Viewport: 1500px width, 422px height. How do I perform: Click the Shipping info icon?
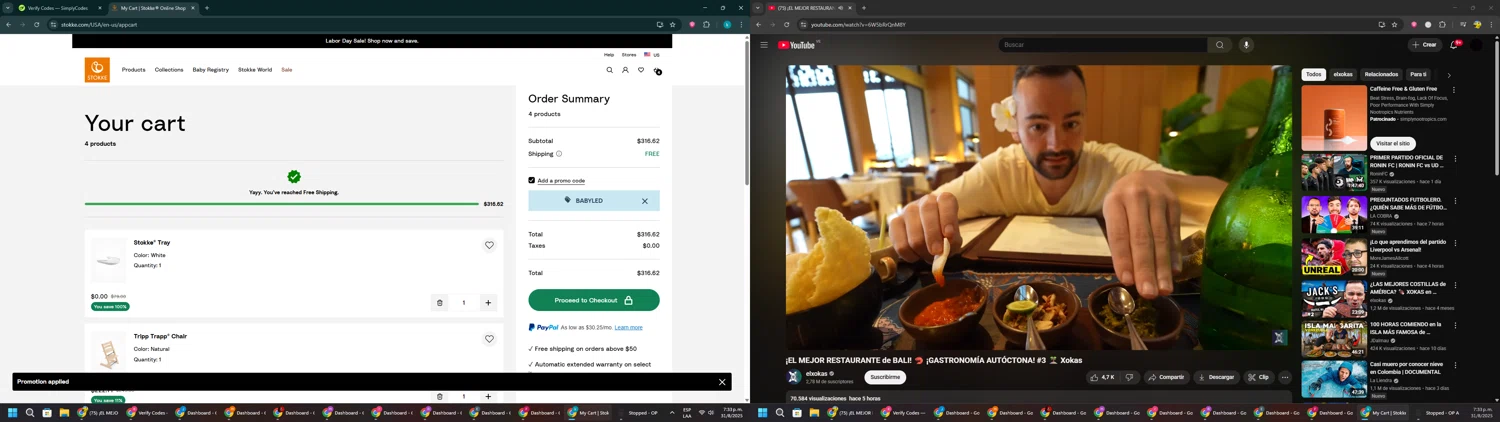[559, 154]
